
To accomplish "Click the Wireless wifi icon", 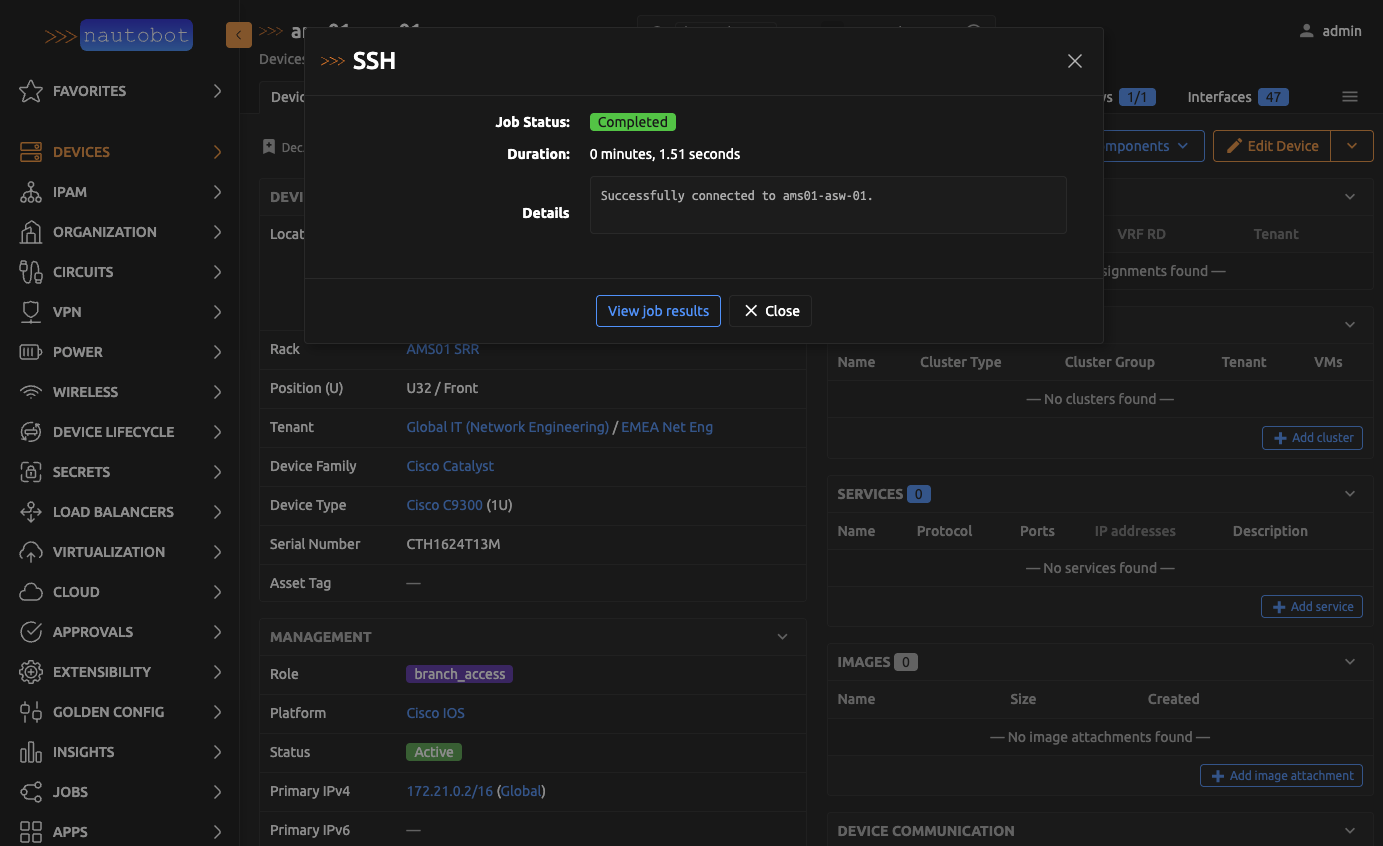I will [x=31, y=392].
